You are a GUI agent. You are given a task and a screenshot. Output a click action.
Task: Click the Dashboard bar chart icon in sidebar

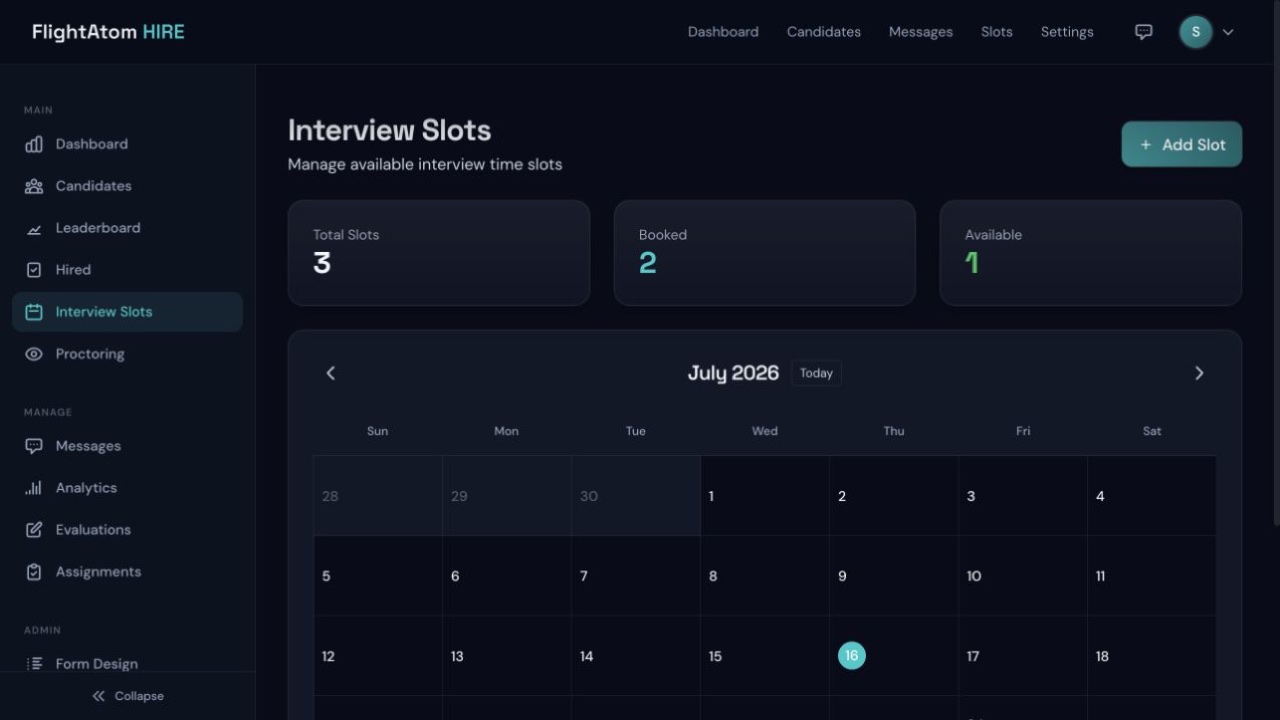[x=34, y=144]
